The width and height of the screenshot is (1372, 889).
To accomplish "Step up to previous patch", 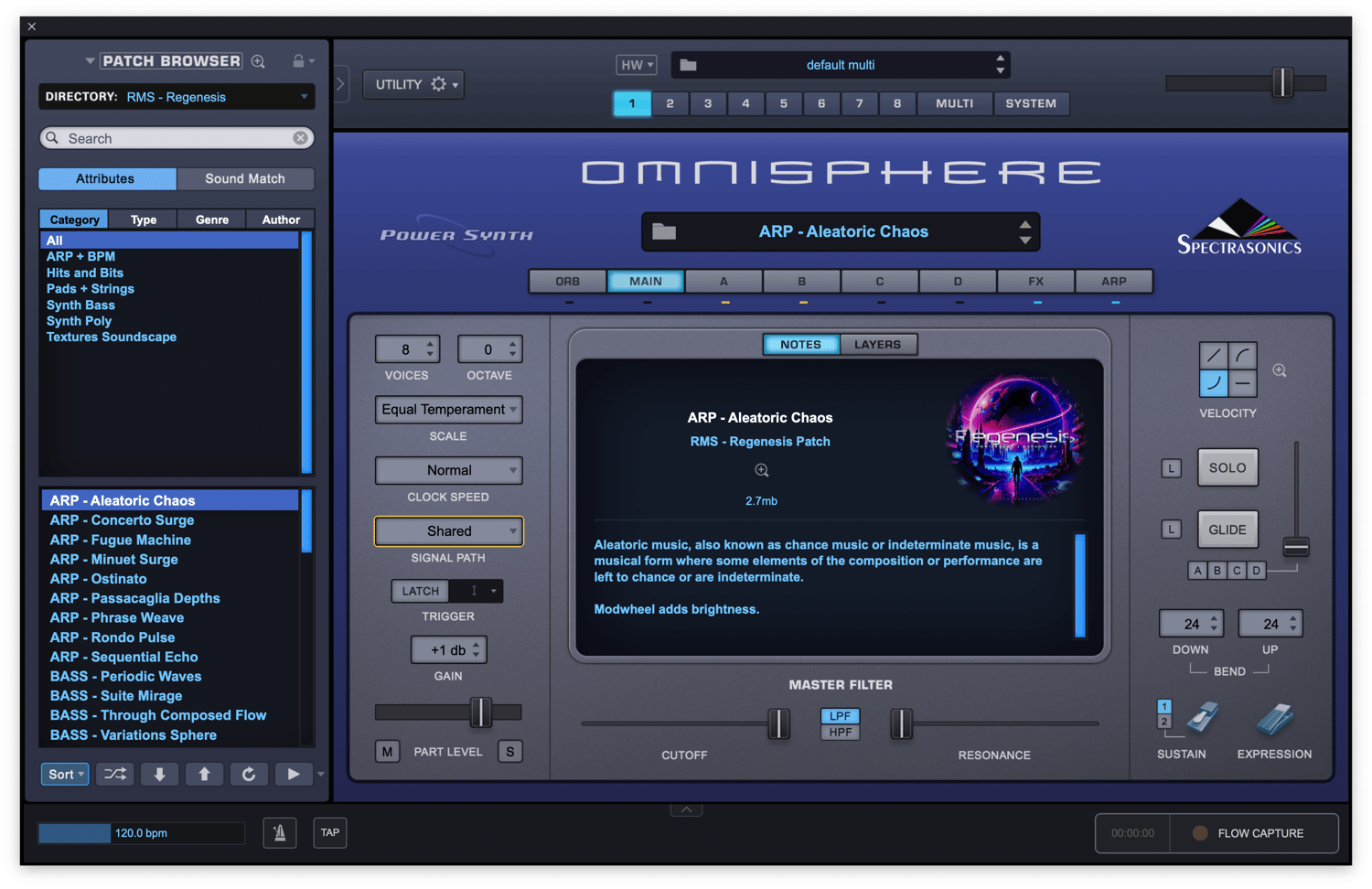I will pos(204,774).
